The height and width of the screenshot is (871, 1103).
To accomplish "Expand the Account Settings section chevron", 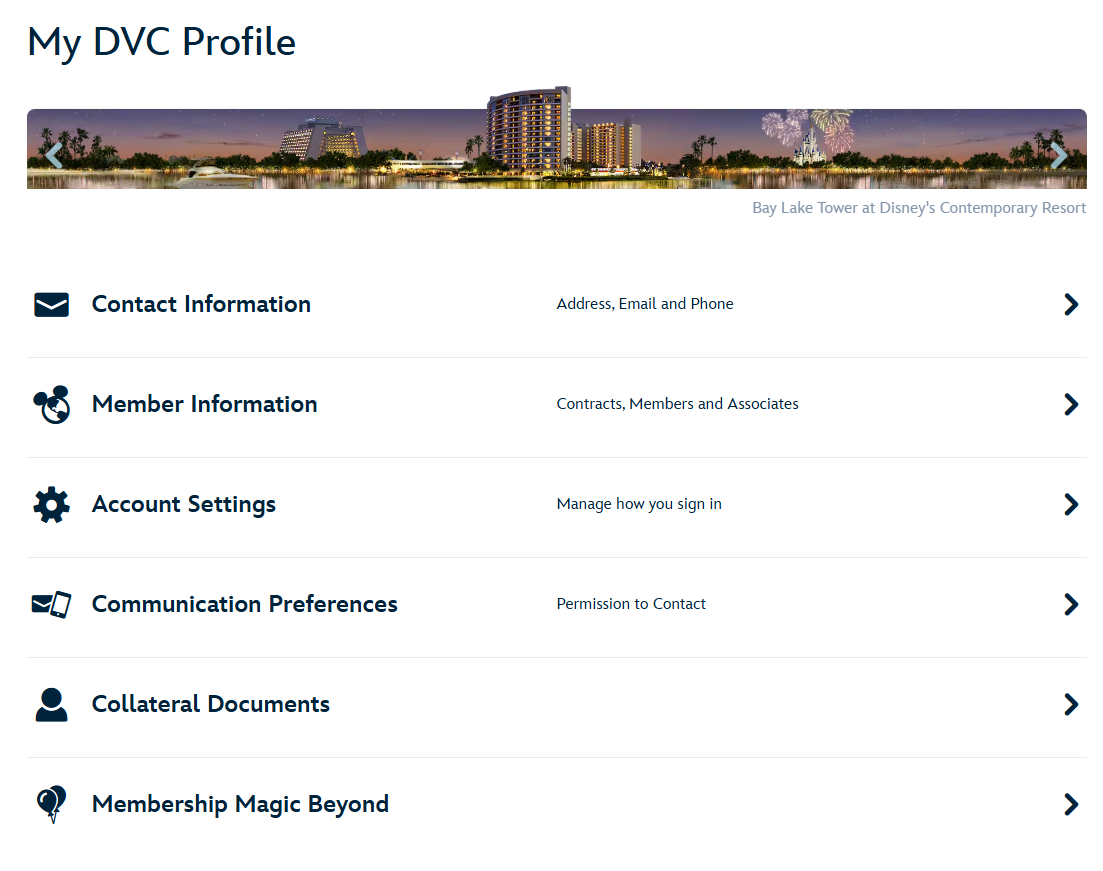I will tap(1071, 504).
